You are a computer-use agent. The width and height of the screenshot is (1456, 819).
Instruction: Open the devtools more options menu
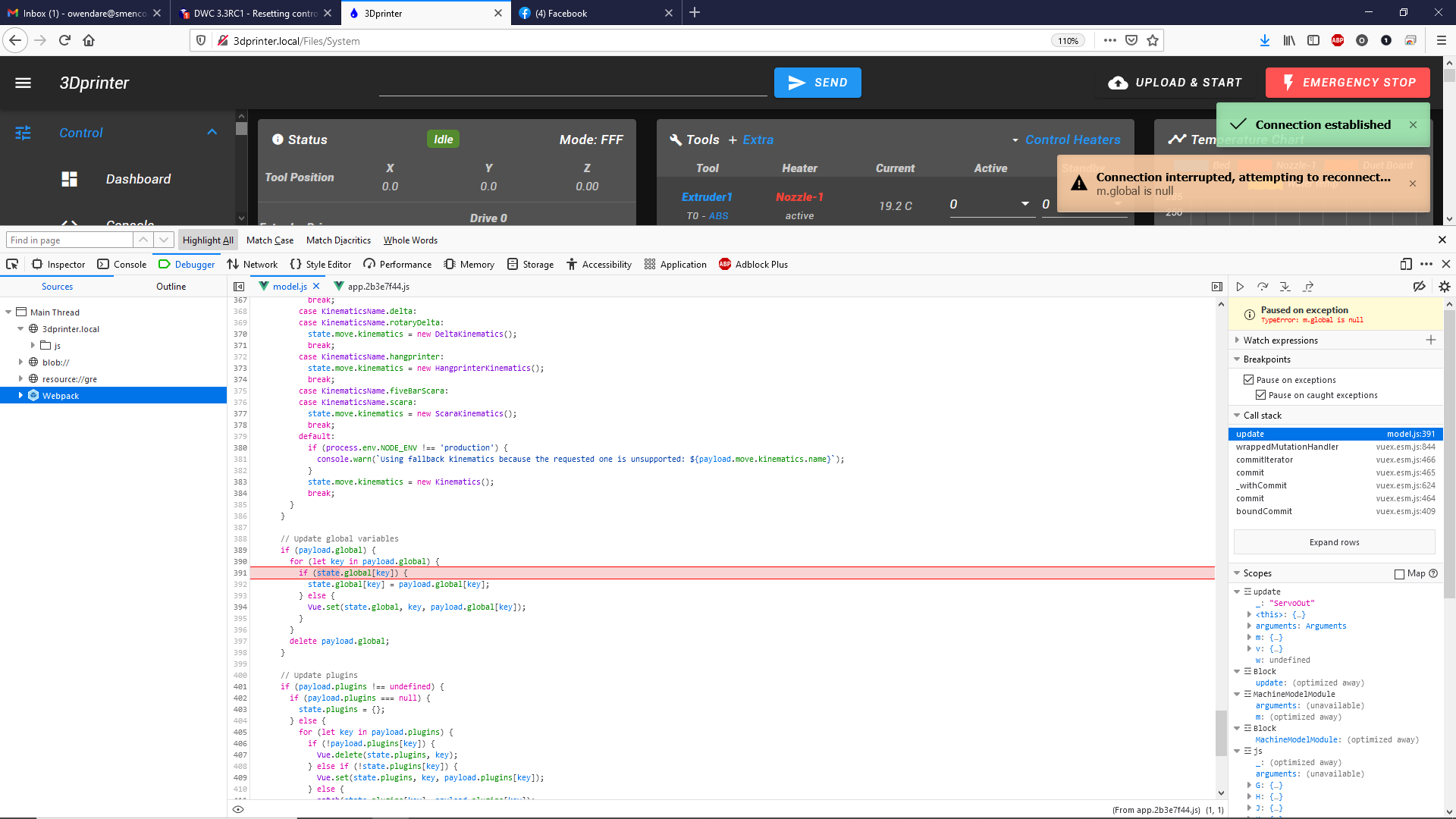point(1426,265)
